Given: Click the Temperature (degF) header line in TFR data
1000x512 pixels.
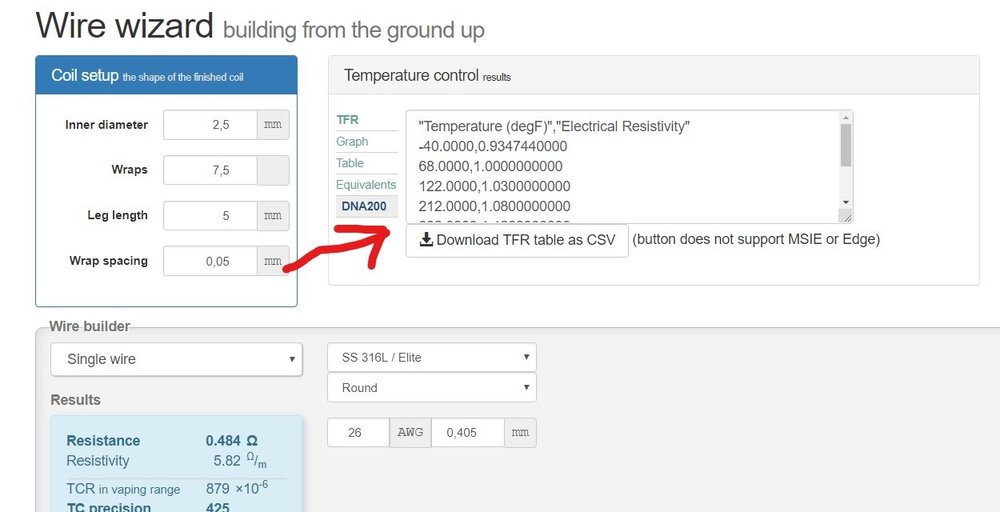Looking at the screenshot, I should [x=554, y=126].
